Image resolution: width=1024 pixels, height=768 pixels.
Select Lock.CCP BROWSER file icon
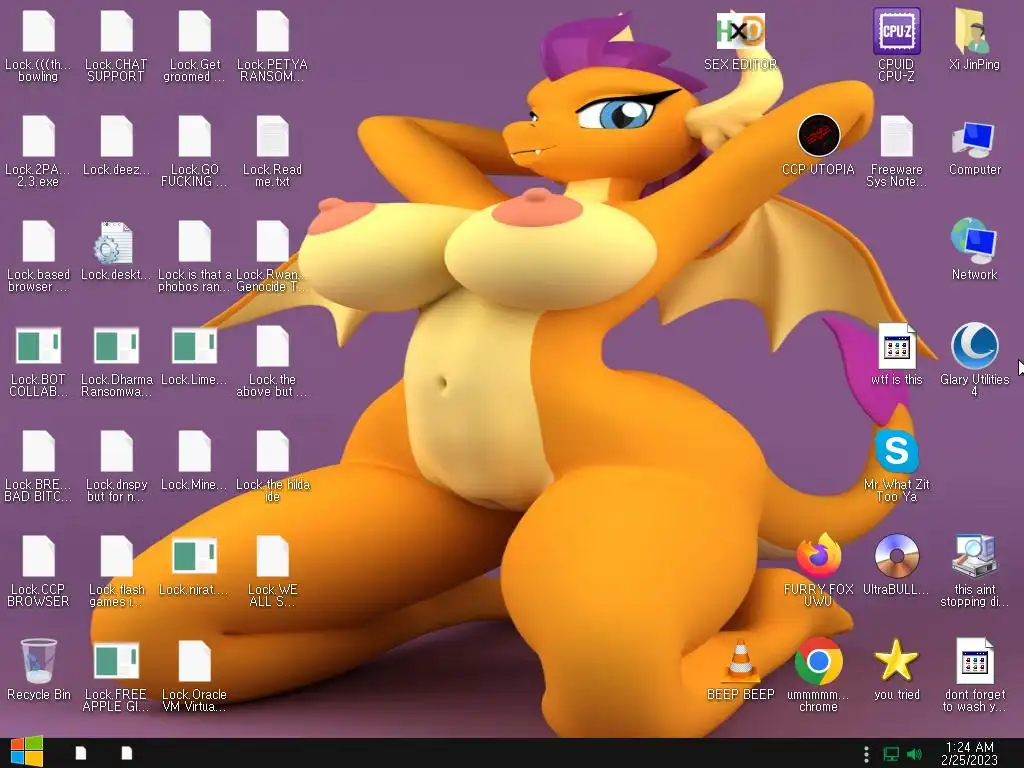tap(39, 556)
